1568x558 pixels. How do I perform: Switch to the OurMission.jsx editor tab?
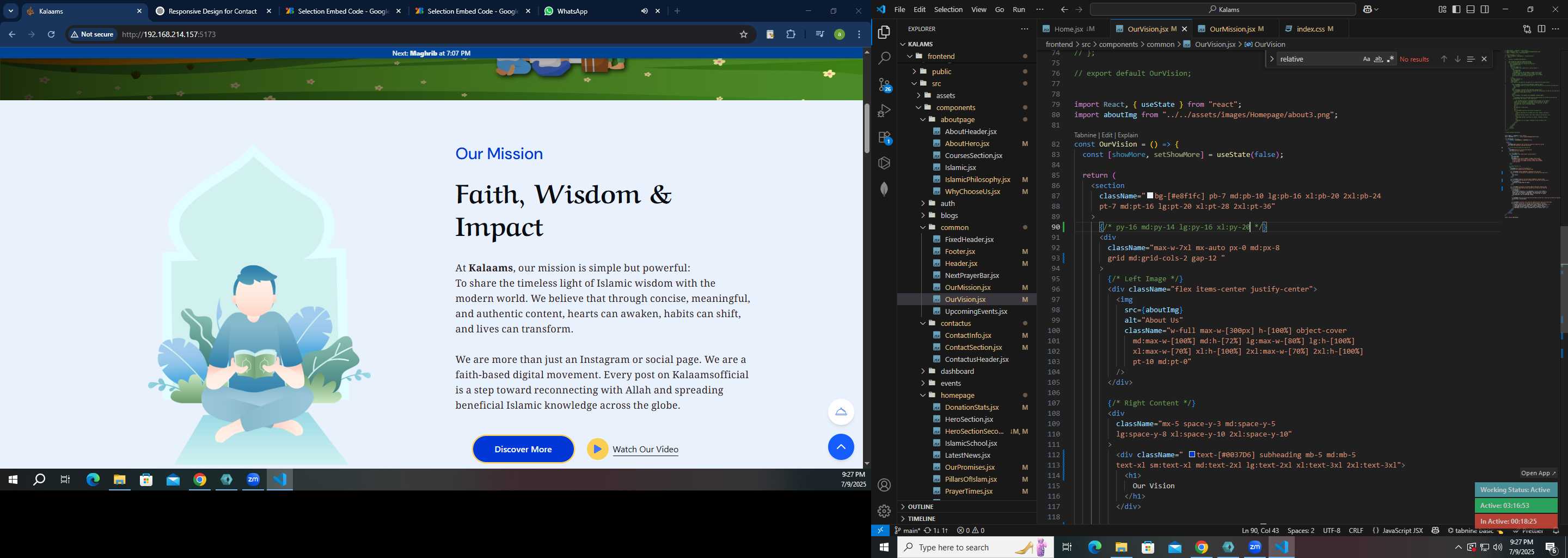click(1232, 29)
